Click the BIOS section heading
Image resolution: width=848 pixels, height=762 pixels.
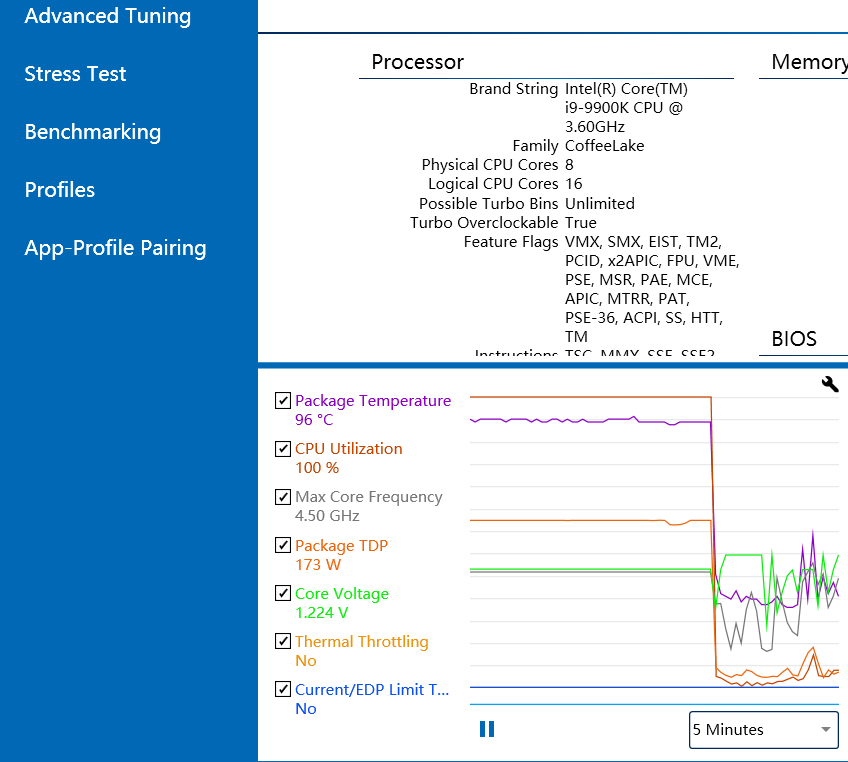(794, 339)
